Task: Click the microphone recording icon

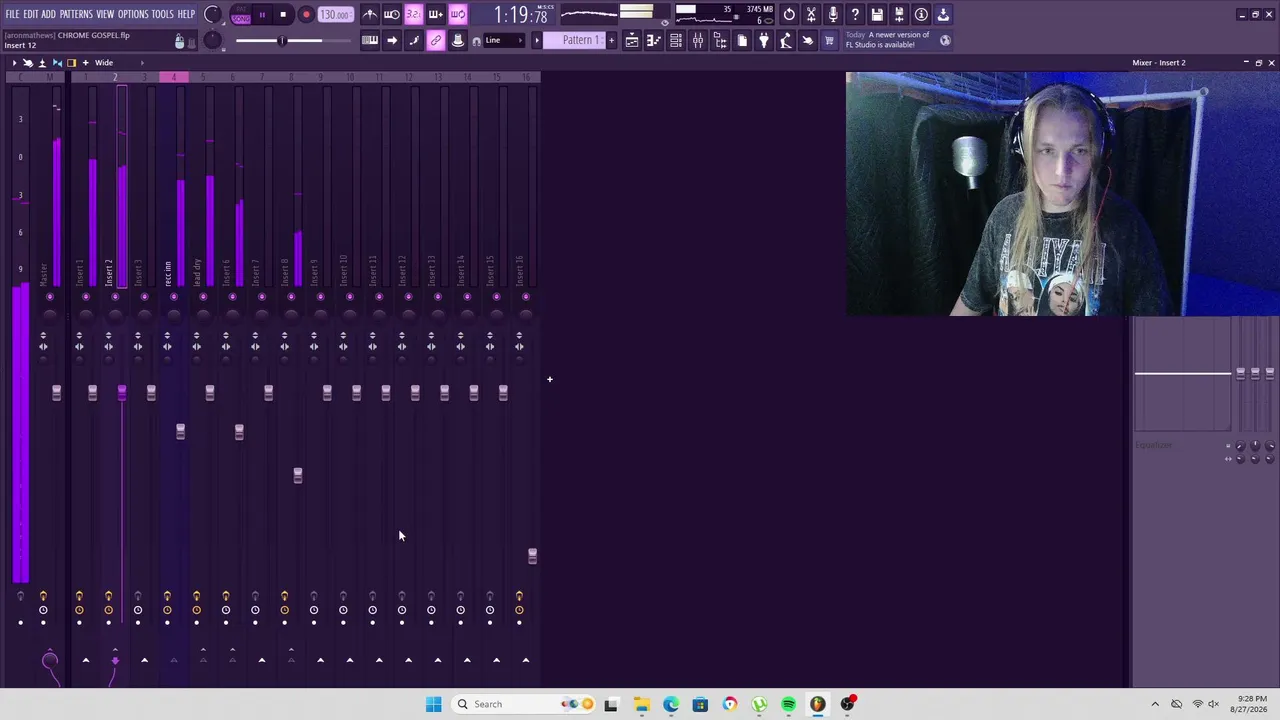Action: click(833, 15)
